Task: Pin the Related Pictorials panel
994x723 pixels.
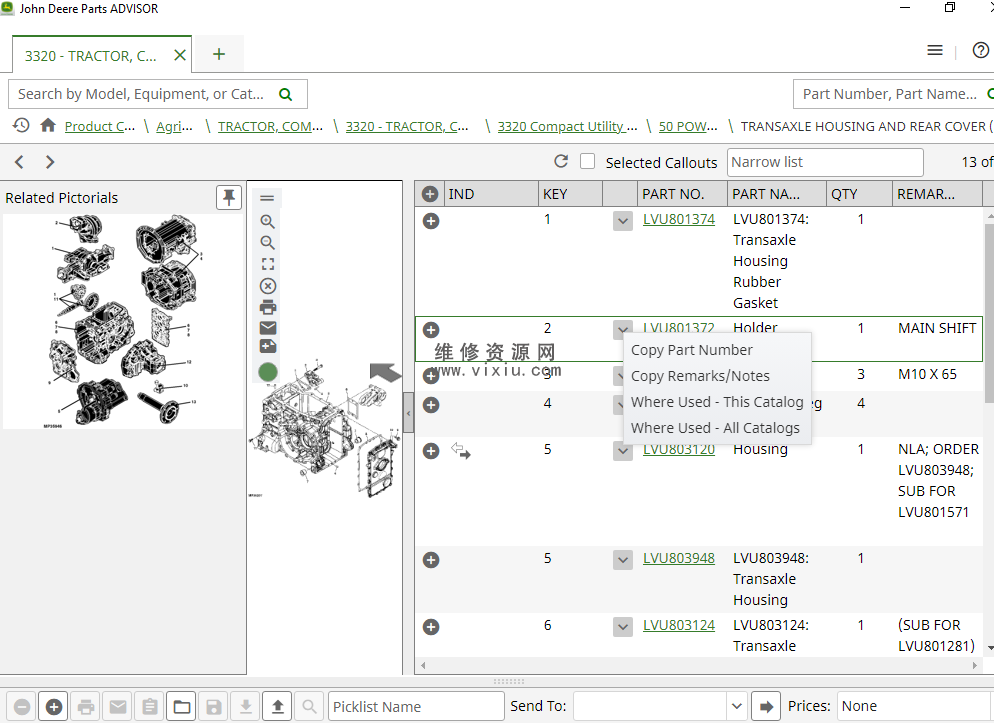Action: tap(229, 198)
